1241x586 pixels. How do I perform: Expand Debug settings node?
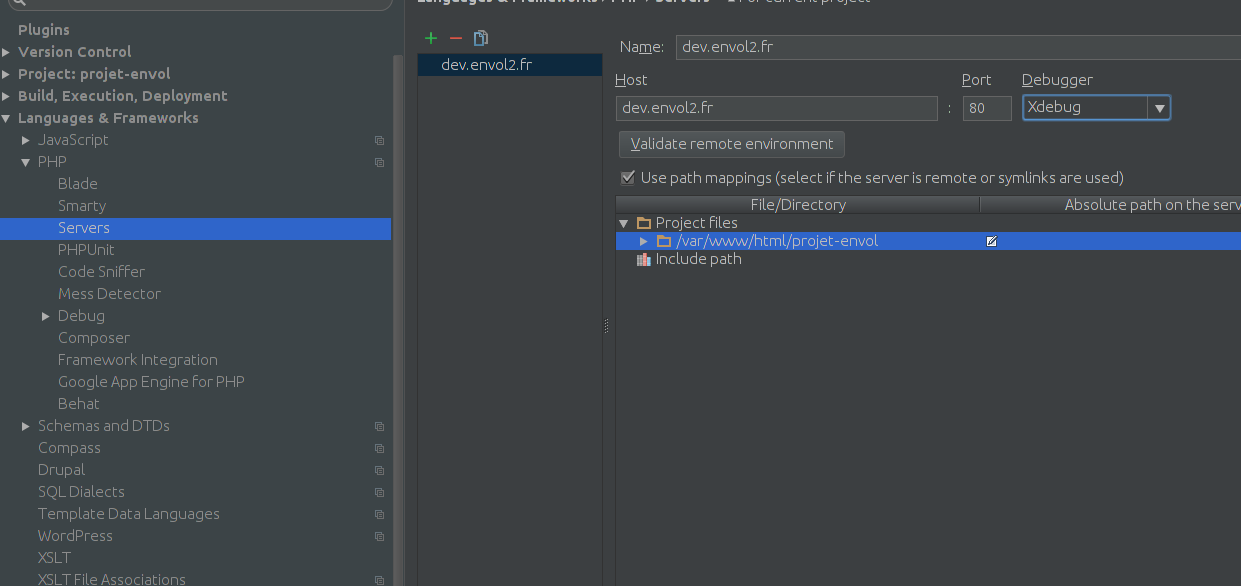pos(46,316)
